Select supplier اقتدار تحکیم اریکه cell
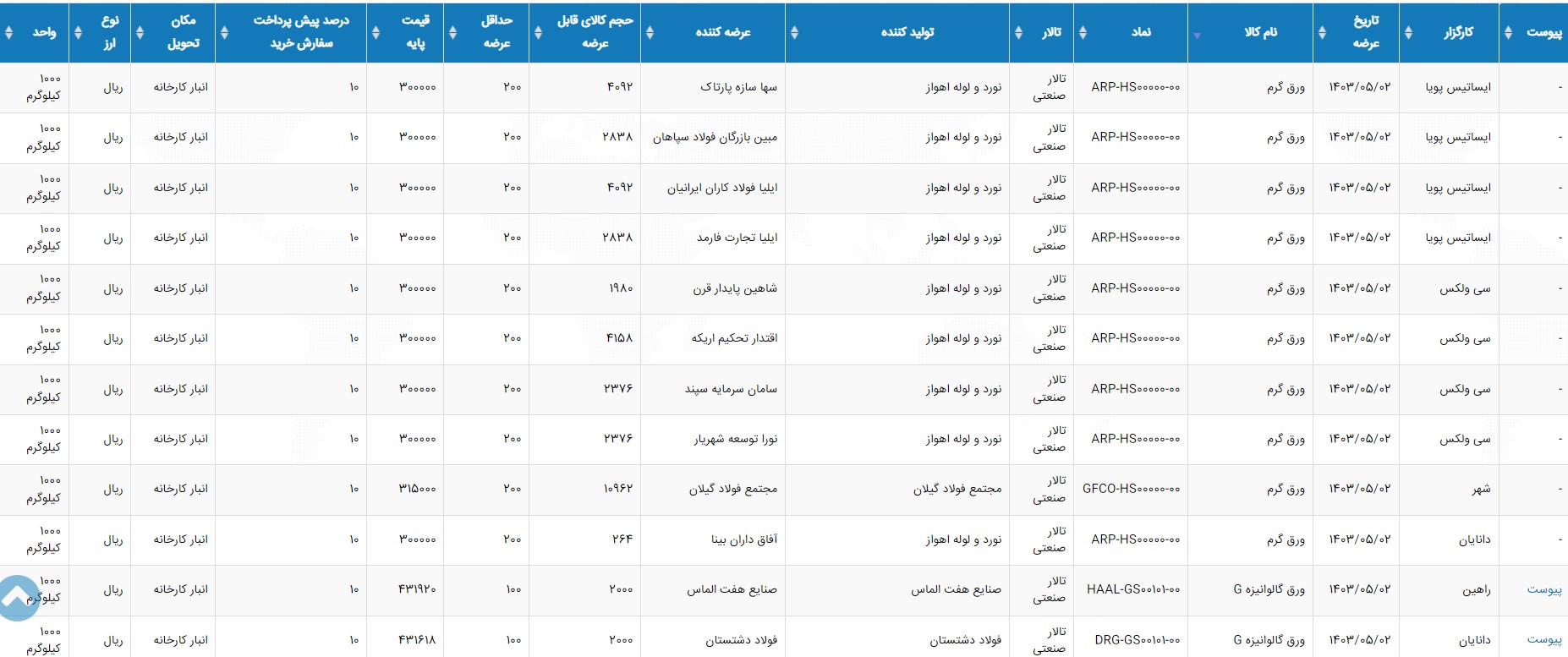Screen dimensions: 1568x657 tap(734, 338)
